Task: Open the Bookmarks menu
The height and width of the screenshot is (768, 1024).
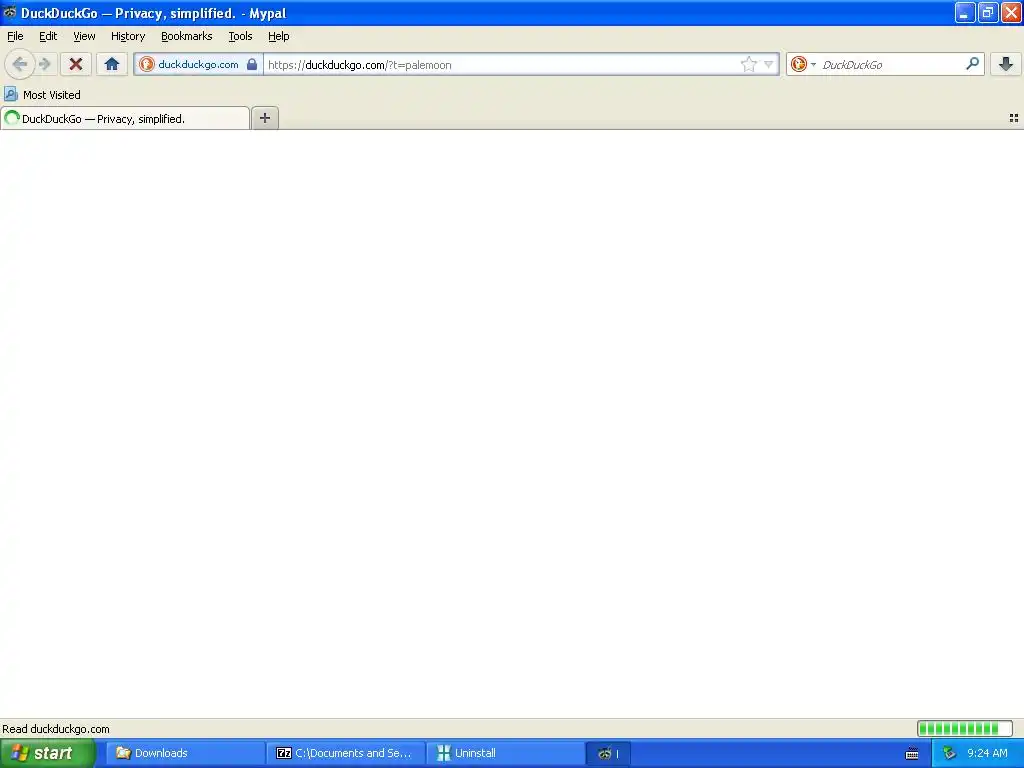Action: point(187,36)
